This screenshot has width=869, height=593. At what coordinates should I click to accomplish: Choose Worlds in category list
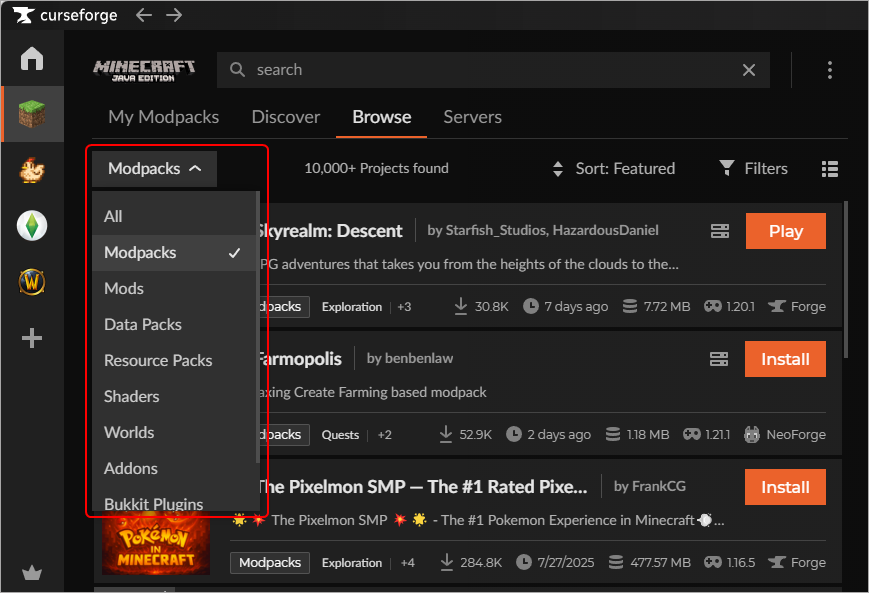click(174, 433)
